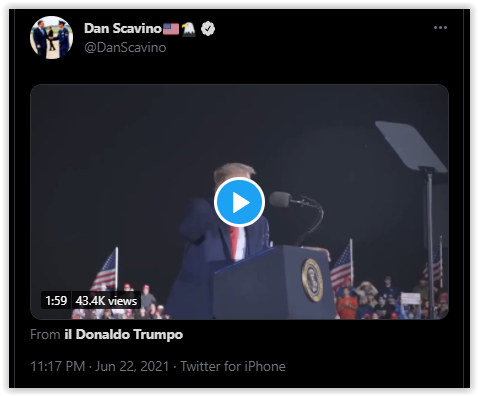478x396 pixels.
Task: Click the Jun 22, 2021 date
Action: point(132,366)
